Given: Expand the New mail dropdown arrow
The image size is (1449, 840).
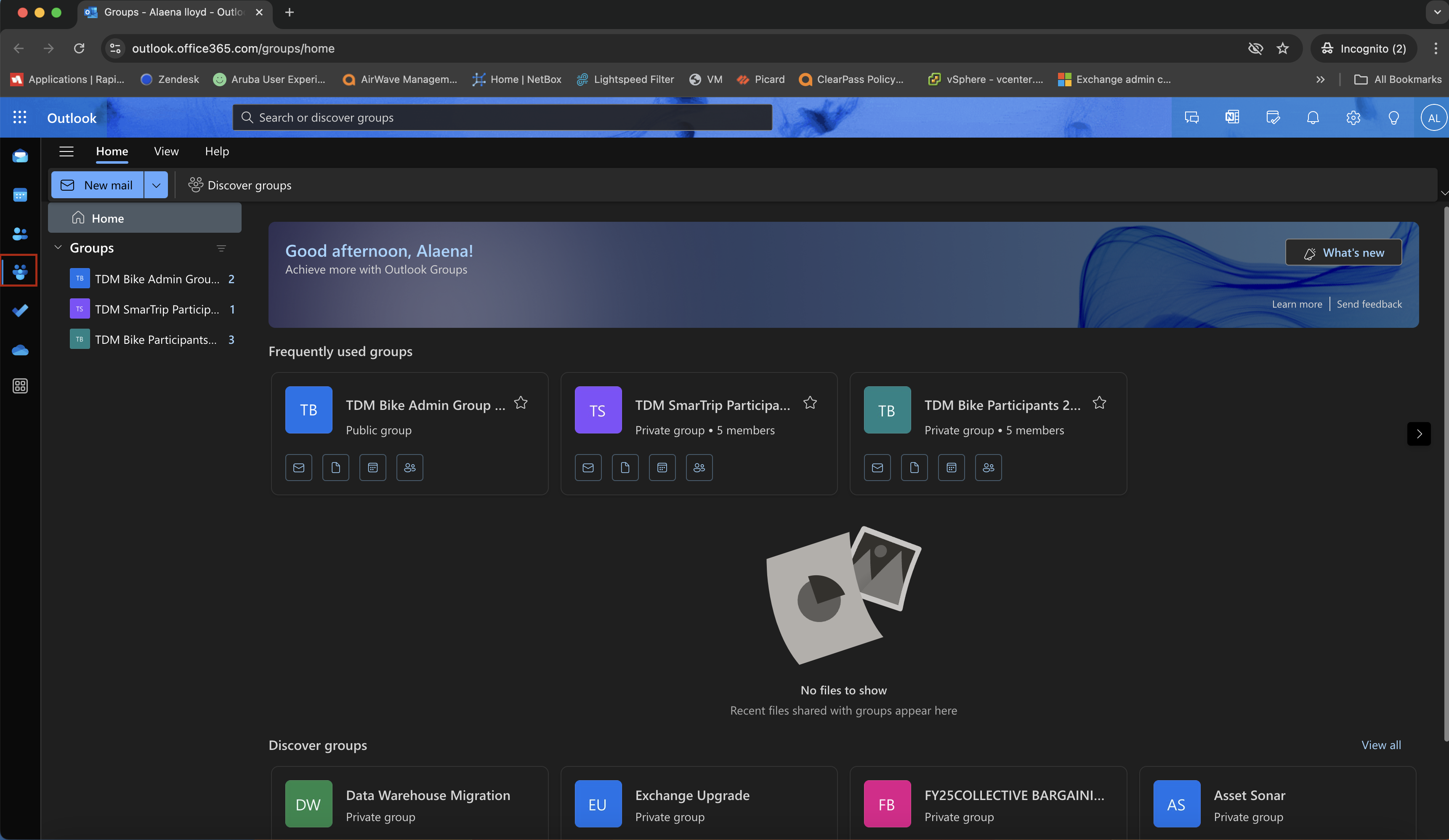Looking at the screenshot, I should click(x=156, y=185).
